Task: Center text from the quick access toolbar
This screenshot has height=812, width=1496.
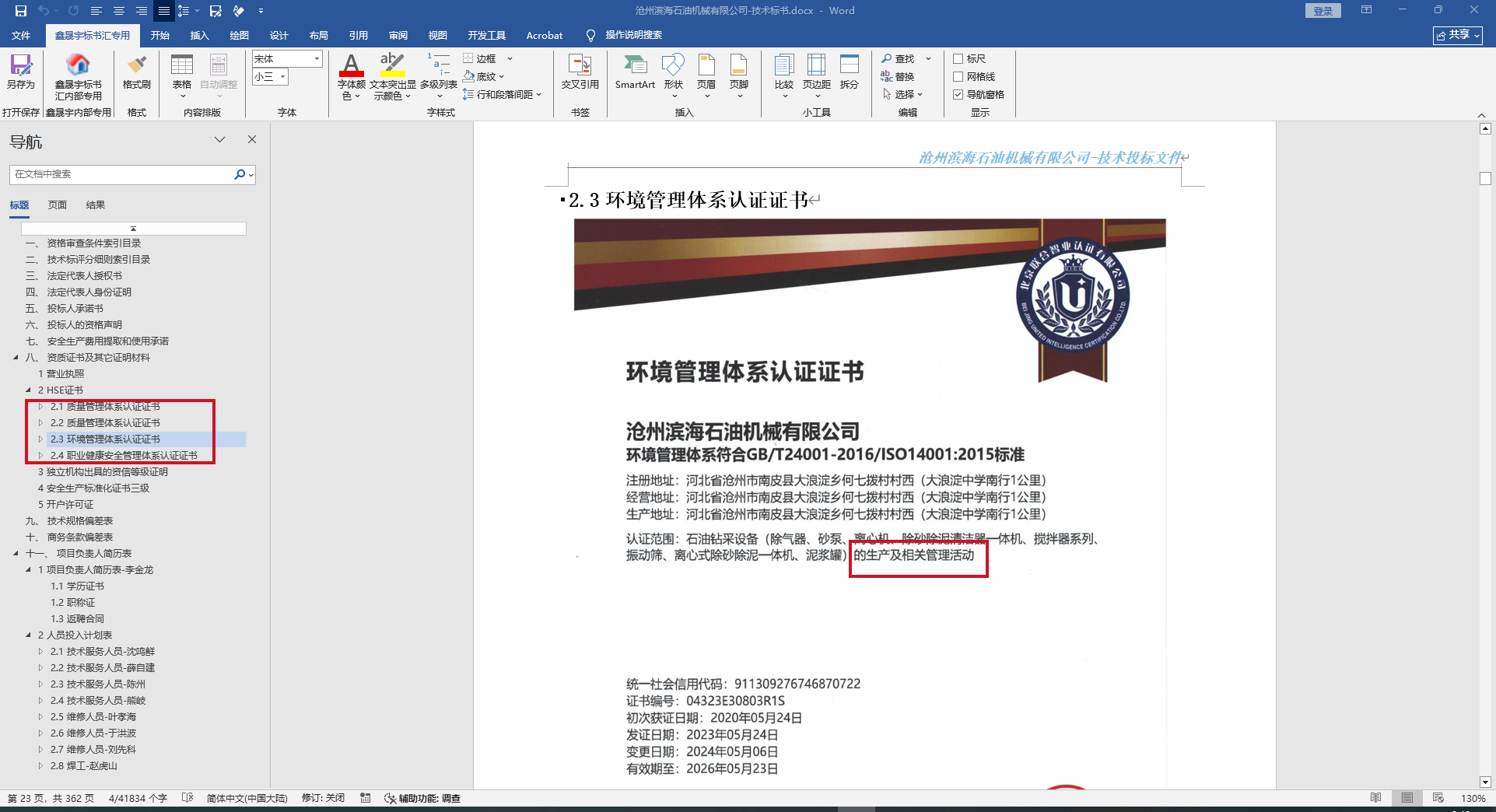Action: point(119,11)
